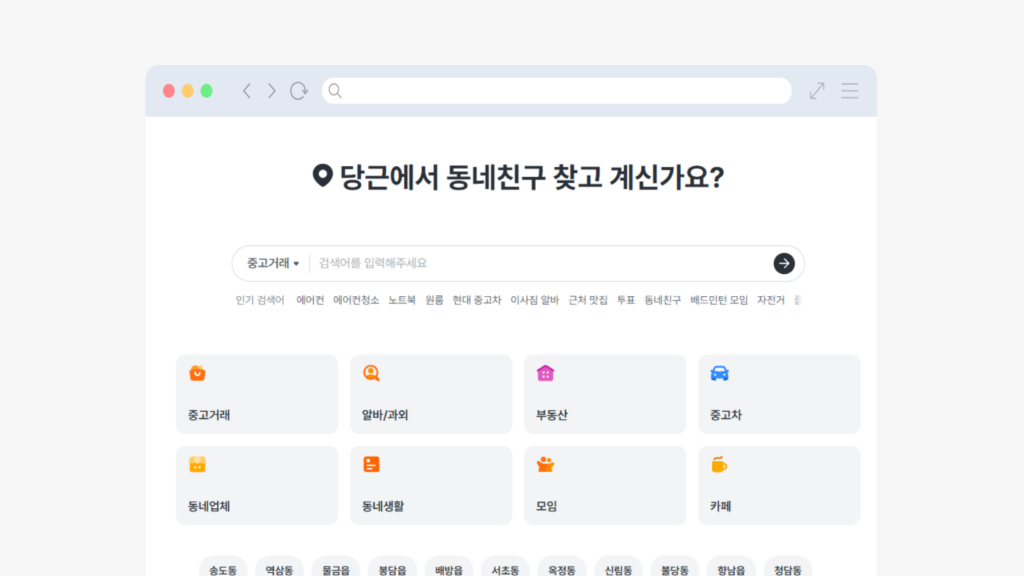Open the 중고거래 category dropdown in search

[272, 263]
